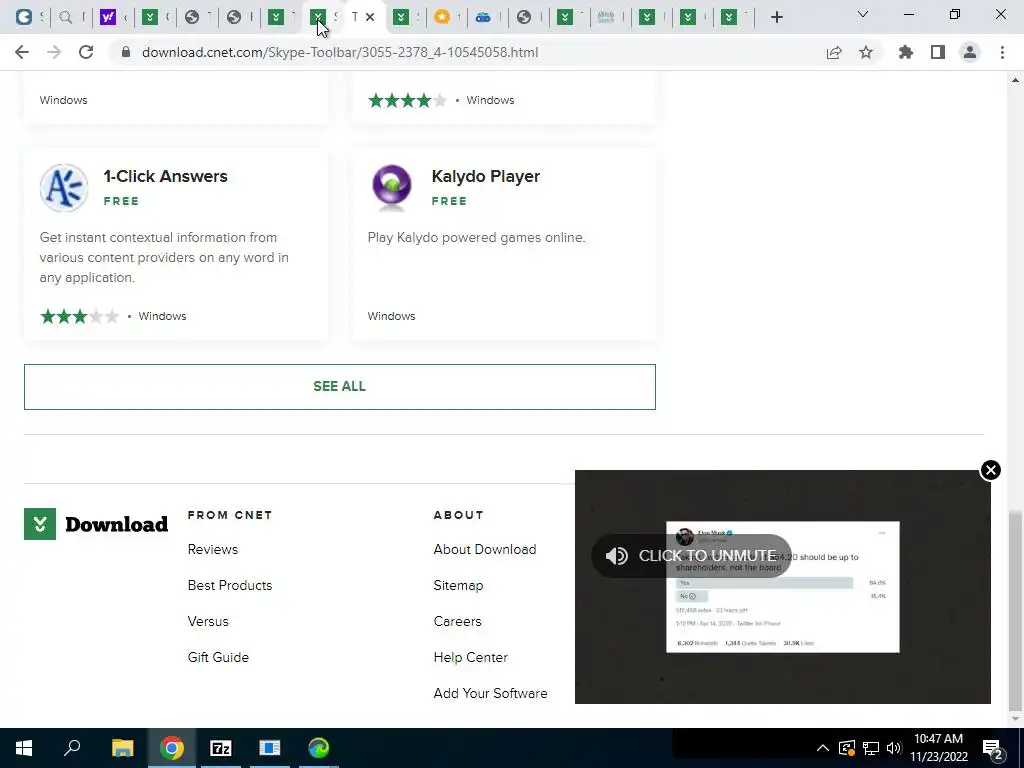Open the network status tray icon
Viewport: 1024px width, 768px height.
point(871,748)
